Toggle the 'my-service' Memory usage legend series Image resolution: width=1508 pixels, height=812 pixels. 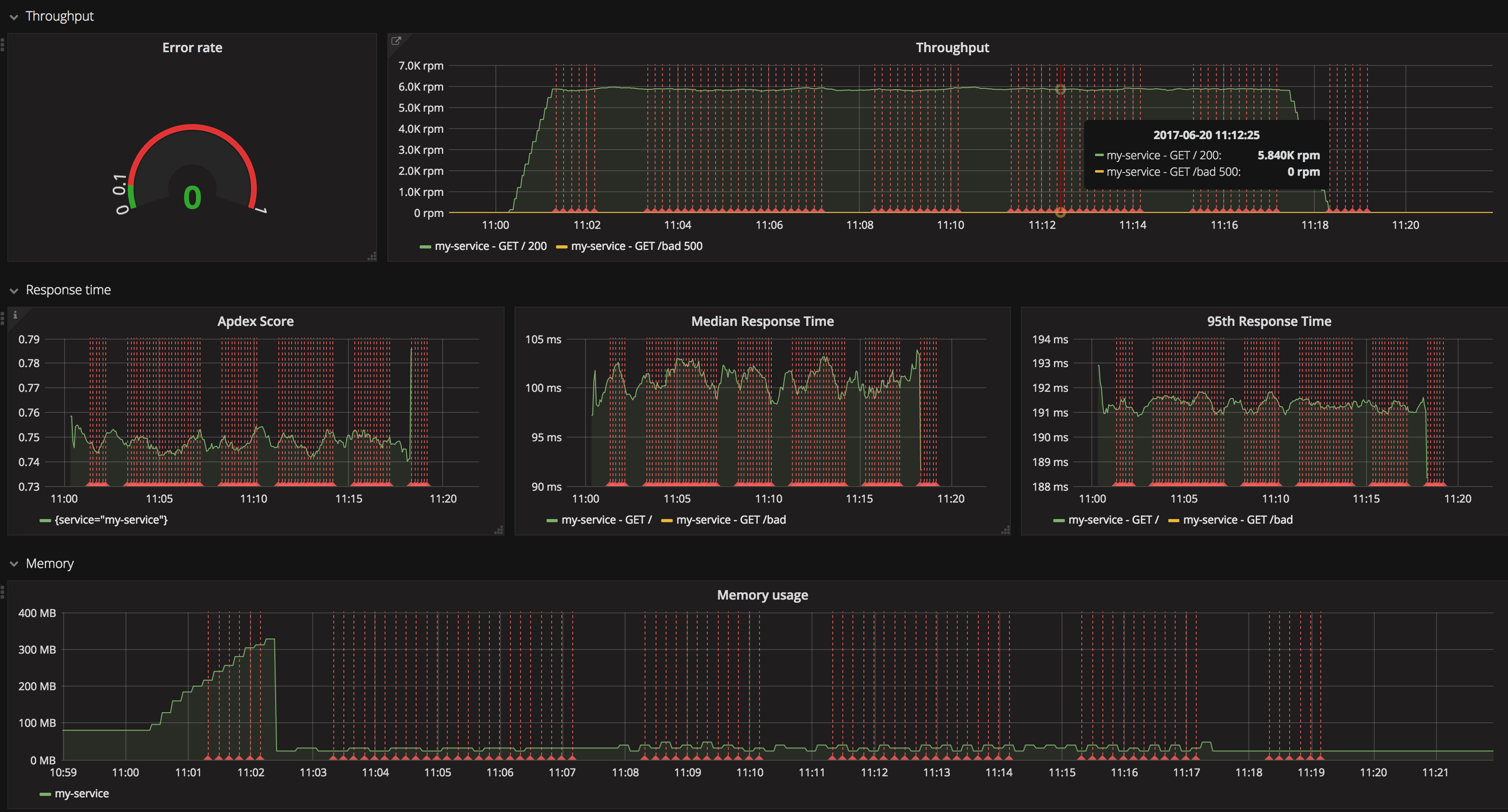pos(82,793)
